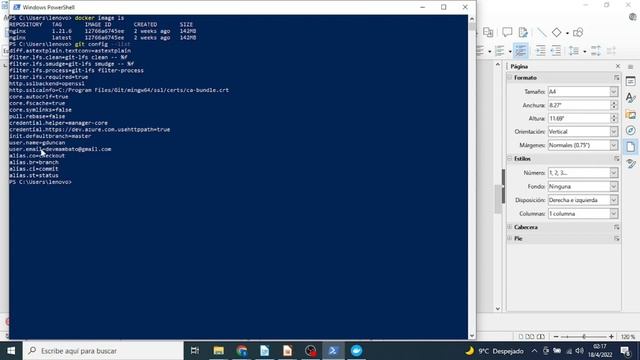Click the decrease paragraph spacing icon
Viewport: 640px width, 360px height.
(x=611, y=51)
